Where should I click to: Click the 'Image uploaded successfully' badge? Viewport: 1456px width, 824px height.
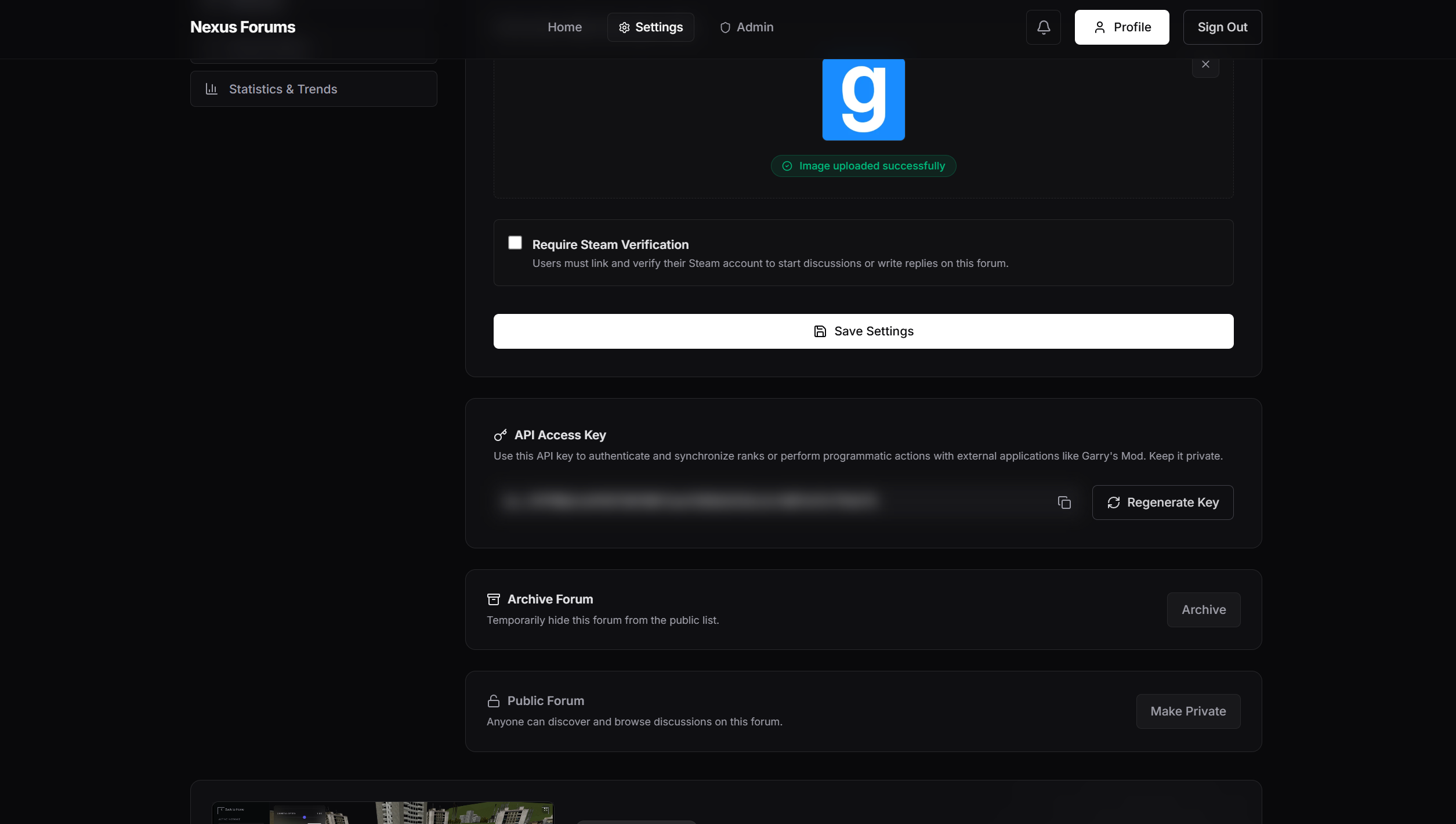[863, 166]
